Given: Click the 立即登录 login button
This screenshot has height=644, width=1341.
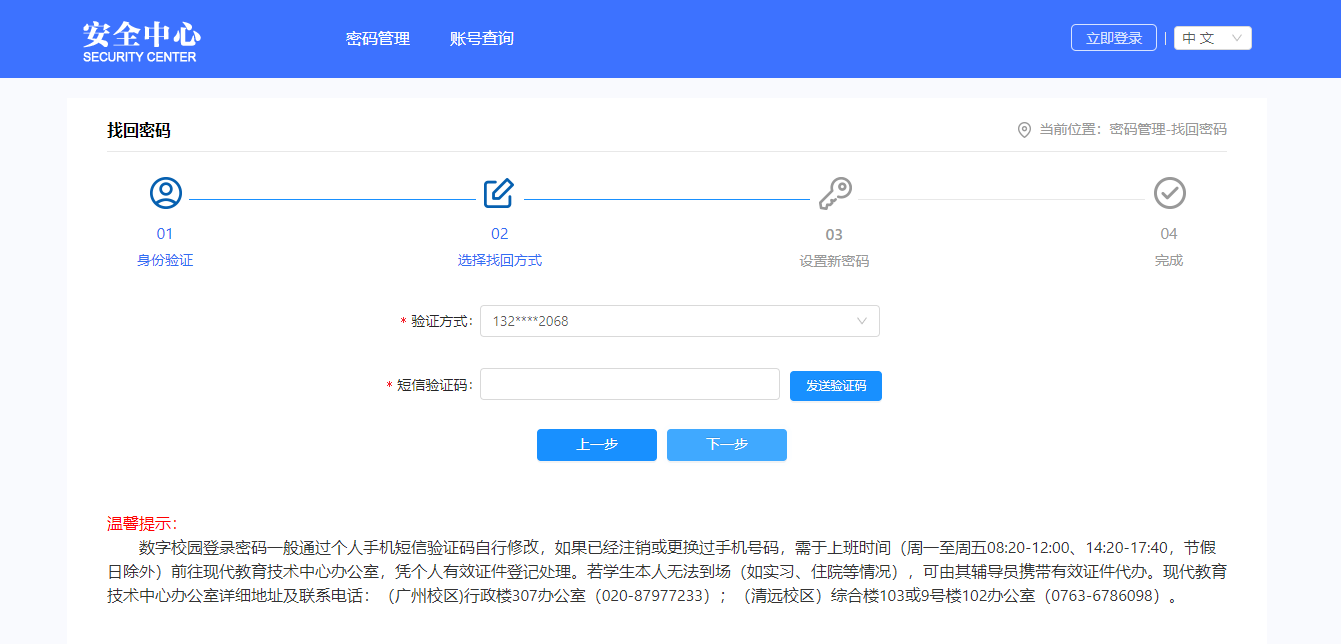Looking at the screenshot, I should click(x=1113, y=38).
